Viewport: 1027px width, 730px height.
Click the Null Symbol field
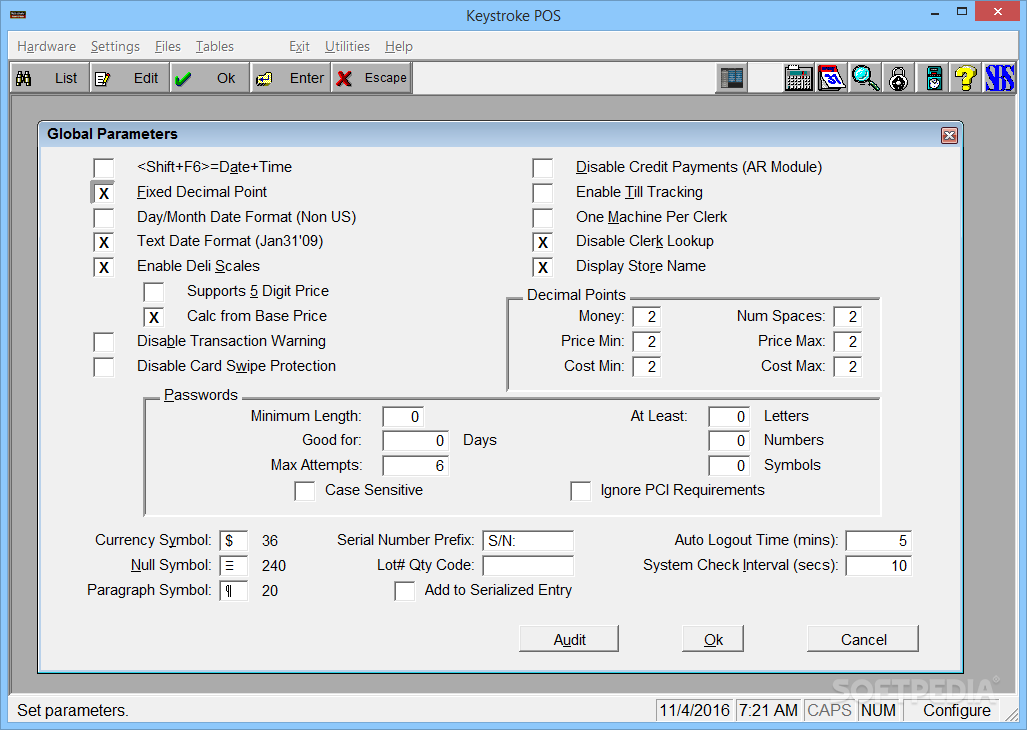pyautogui.click(x=234, y=566)
